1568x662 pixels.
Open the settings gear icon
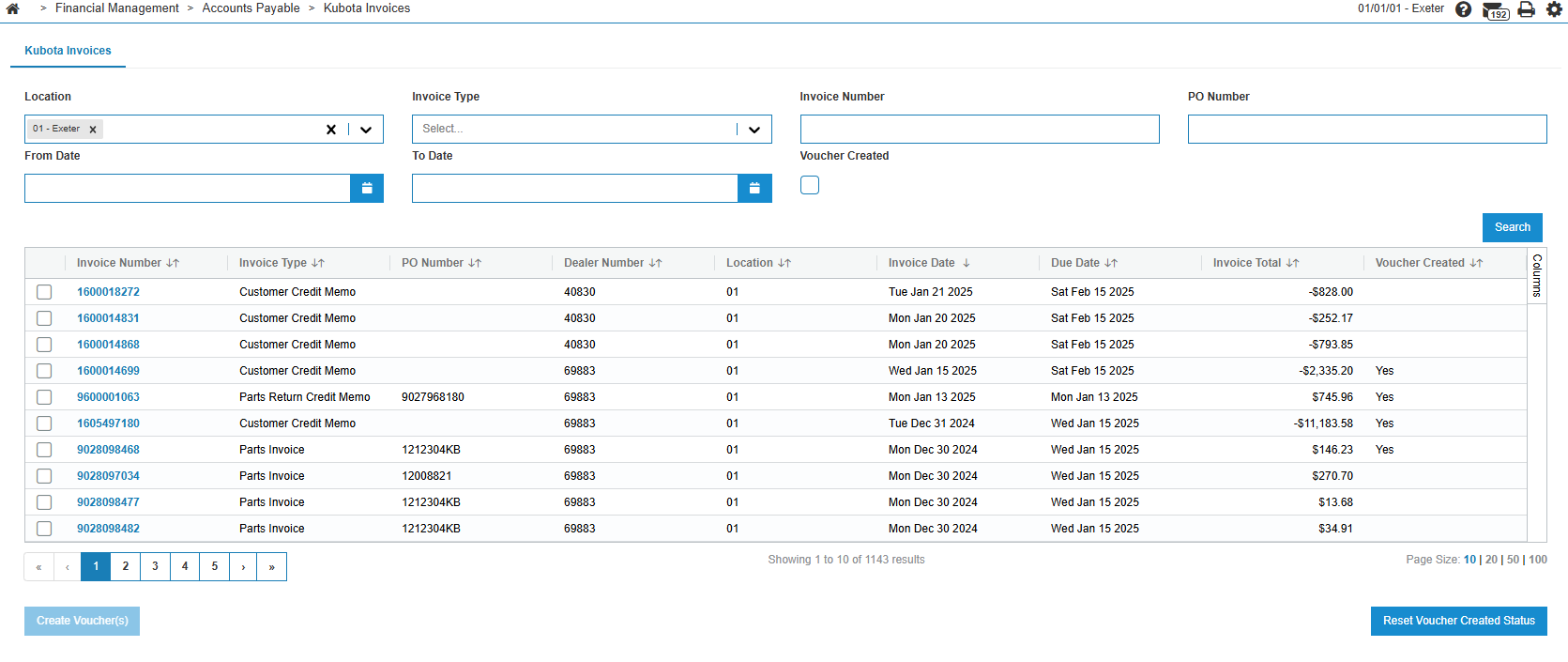[x=1554, y=9]
